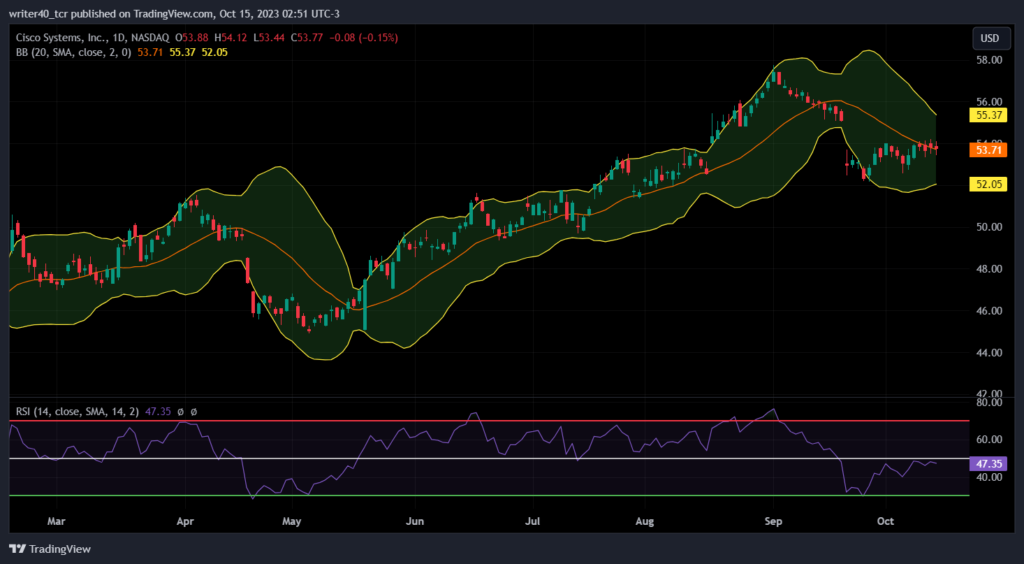The width and height of the screenshot is (1024, 564).
Task: Click the 80.00 RSI axis label
Action: (x=988, y=402)
